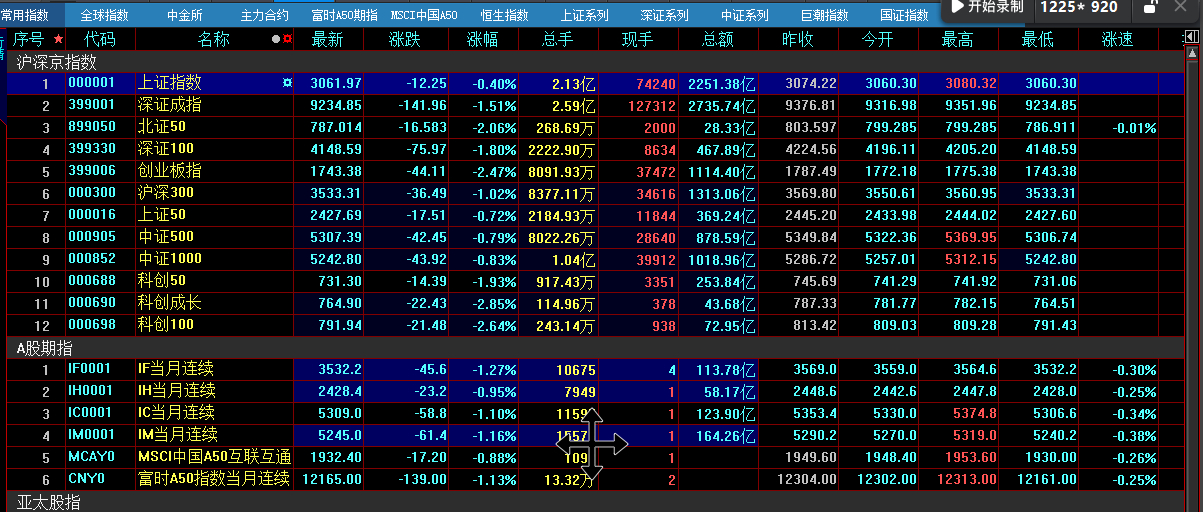
Task: Expand the 亚太股指 group header
Action: click(597, 501)
